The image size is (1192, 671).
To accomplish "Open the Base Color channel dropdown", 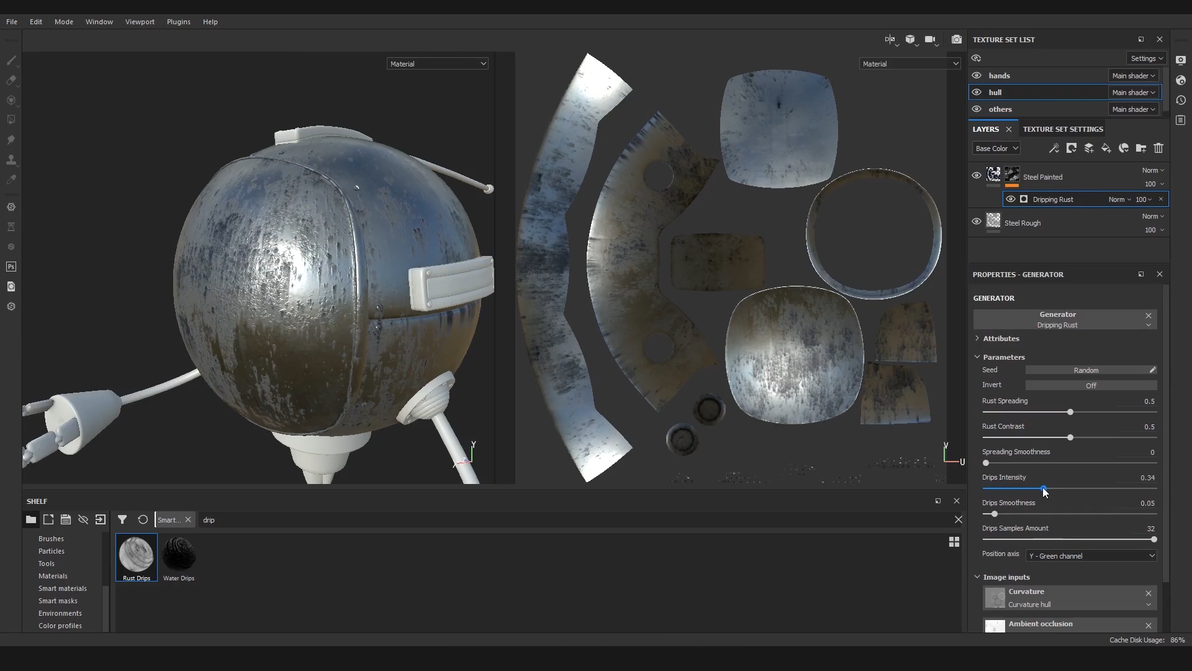I will coord(996,148).
